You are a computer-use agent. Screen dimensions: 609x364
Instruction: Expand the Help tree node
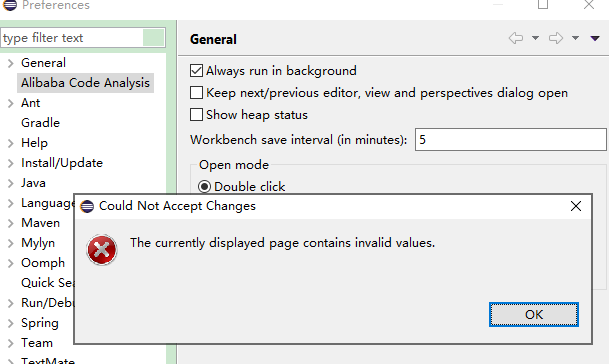point(10,143)
